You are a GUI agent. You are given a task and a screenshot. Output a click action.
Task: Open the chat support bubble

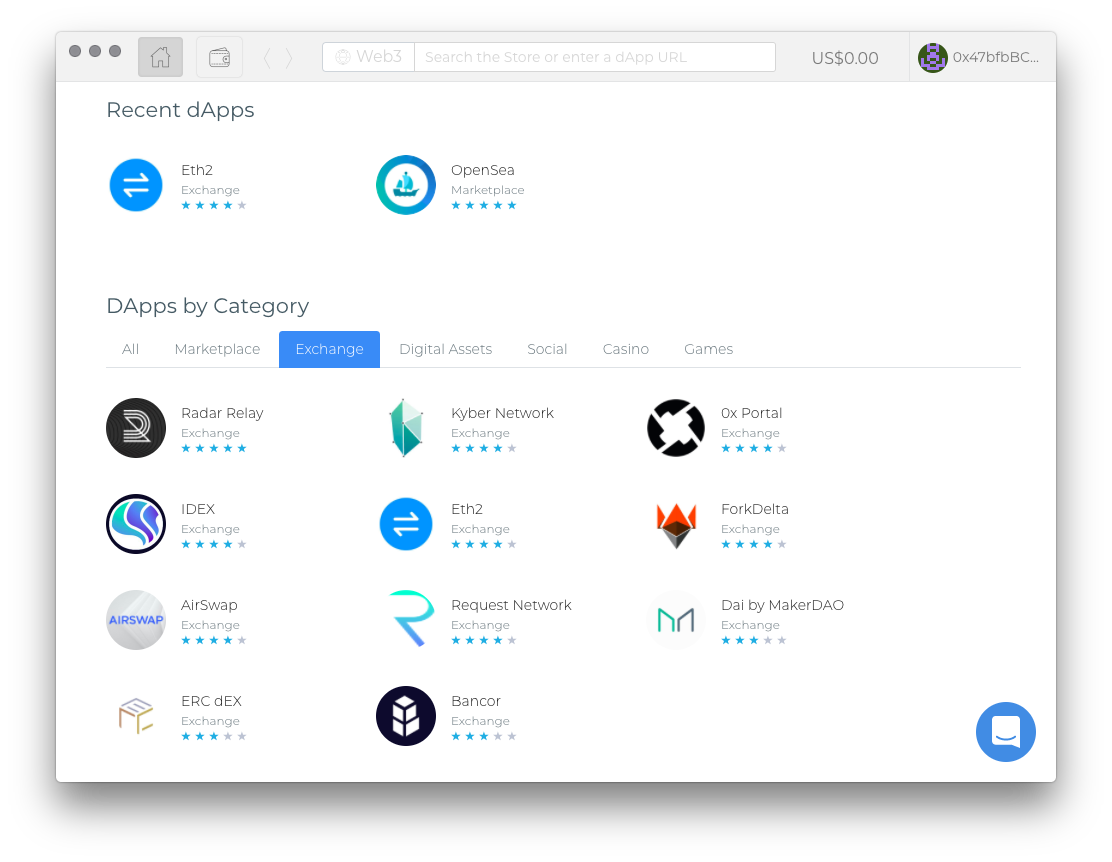click(x=1006, y=732)
